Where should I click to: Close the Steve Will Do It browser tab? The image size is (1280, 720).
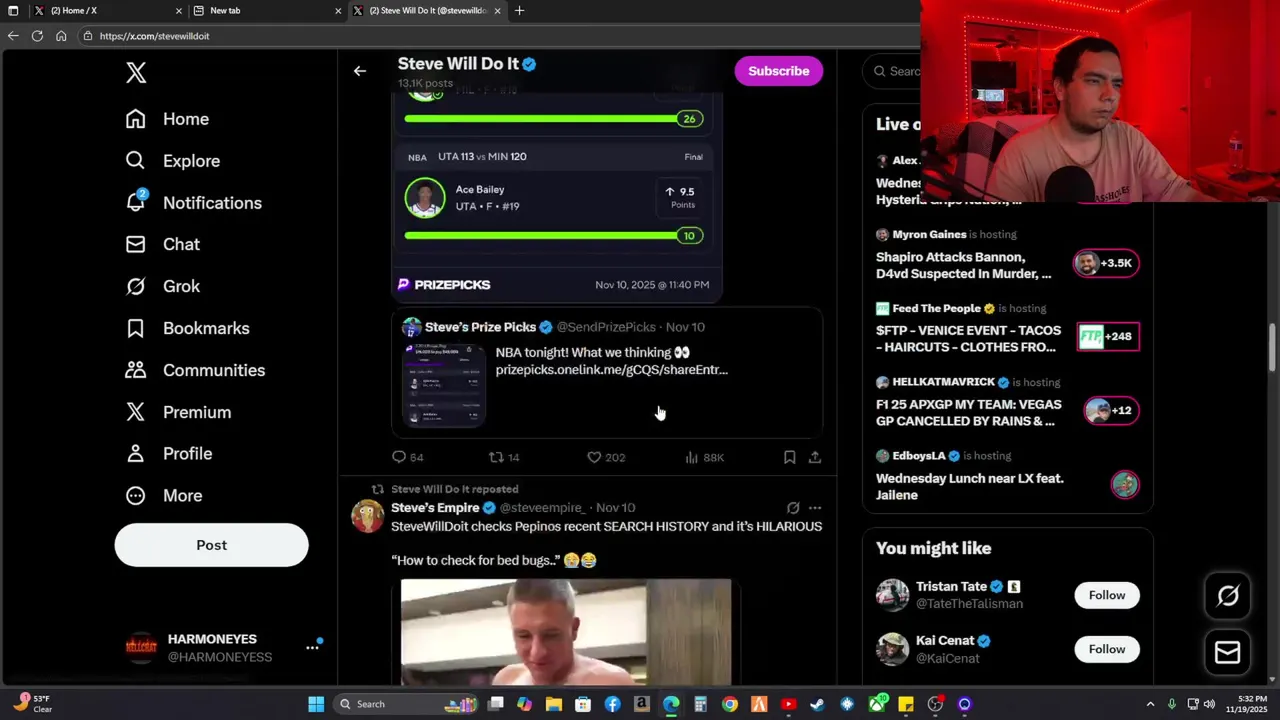[x=497, y=11]
